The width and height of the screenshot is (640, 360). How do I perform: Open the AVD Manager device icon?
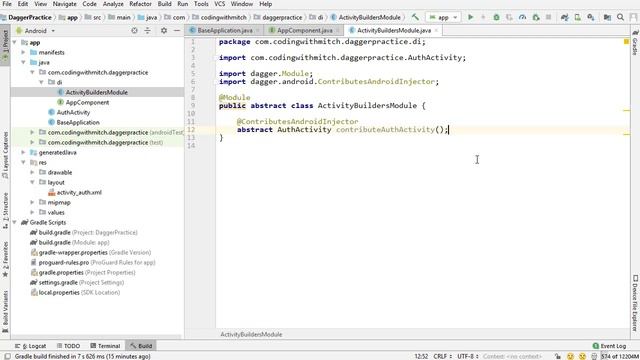[578, 17]
